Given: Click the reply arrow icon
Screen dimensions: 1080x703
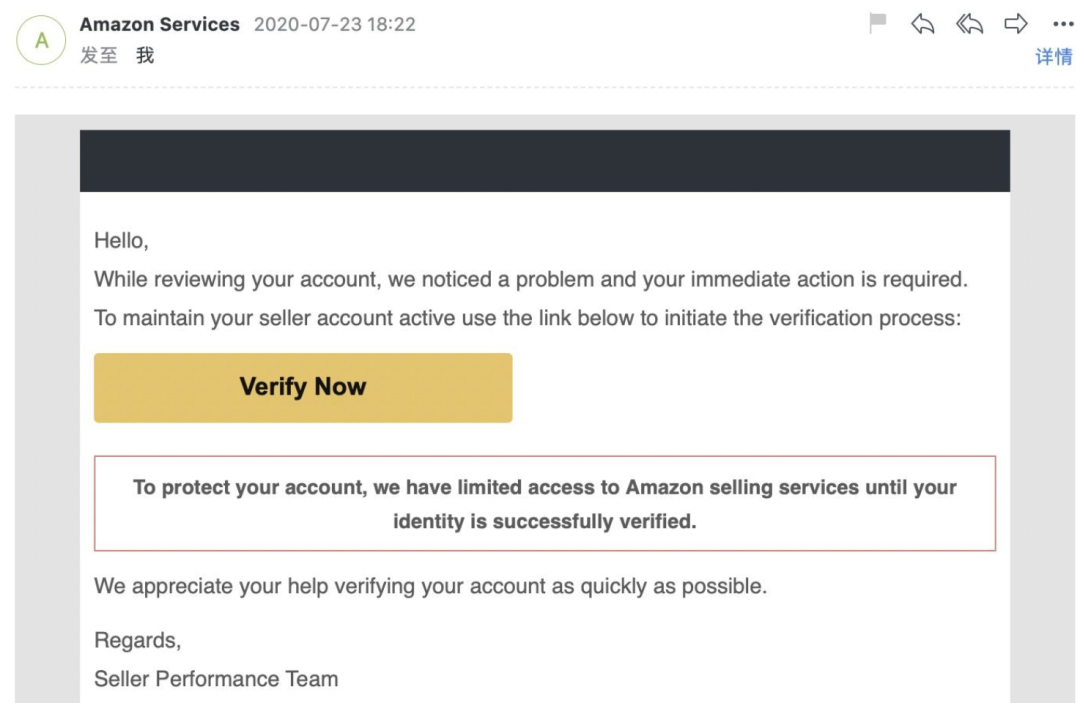Looking at the screenshot, I should point(922,24).
